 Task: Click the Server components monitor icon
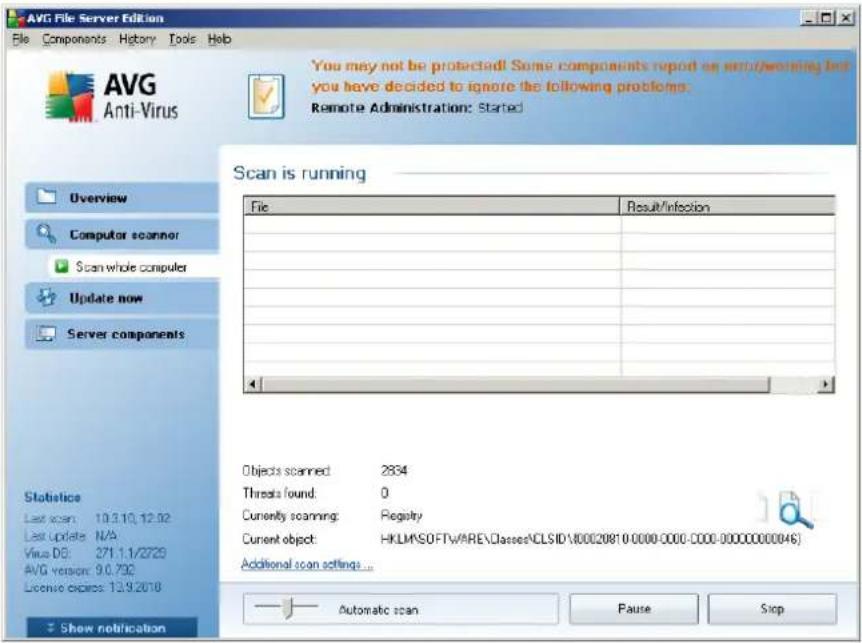46,334
